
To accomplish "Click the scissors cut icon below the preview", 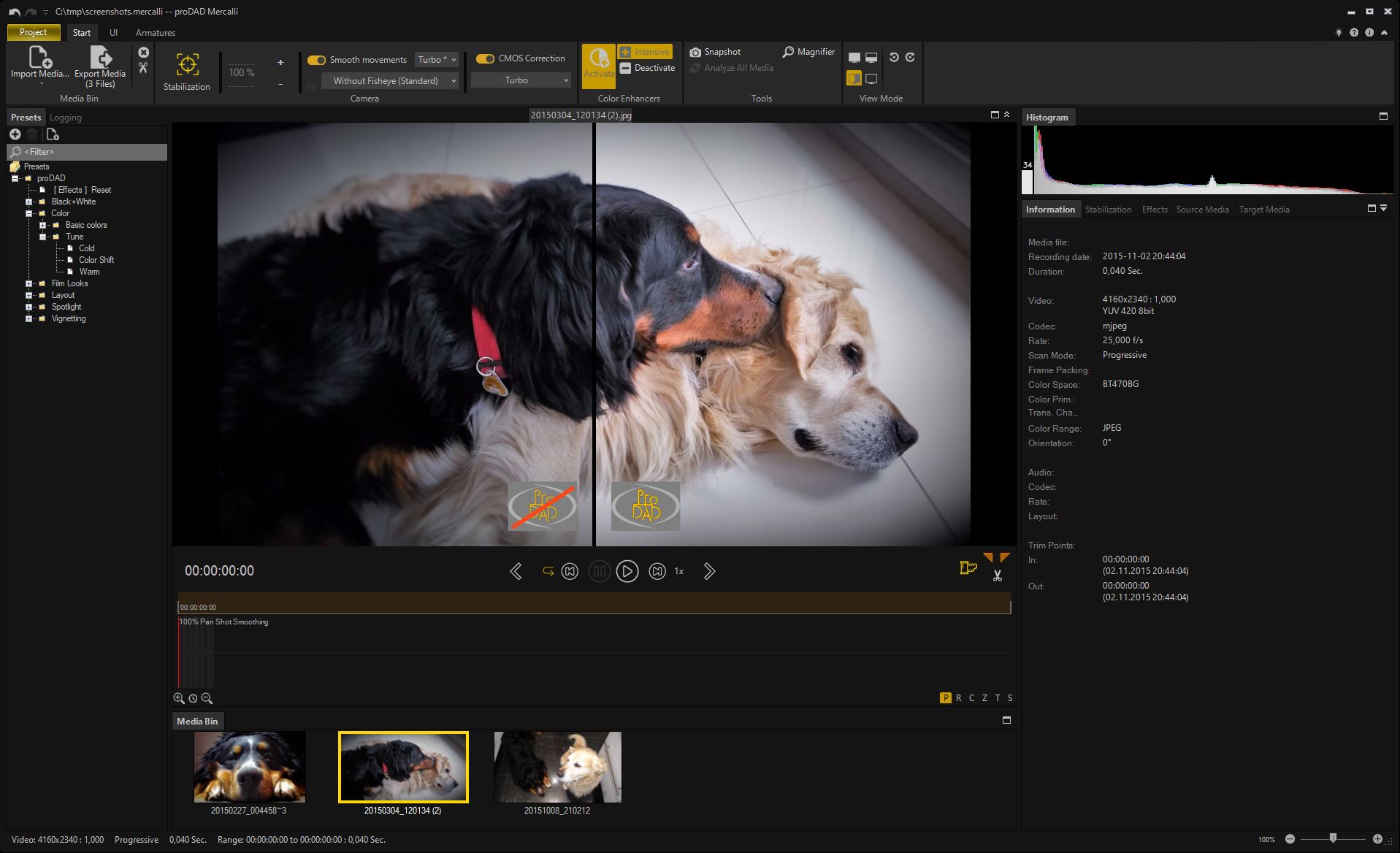I will (997, 575).
